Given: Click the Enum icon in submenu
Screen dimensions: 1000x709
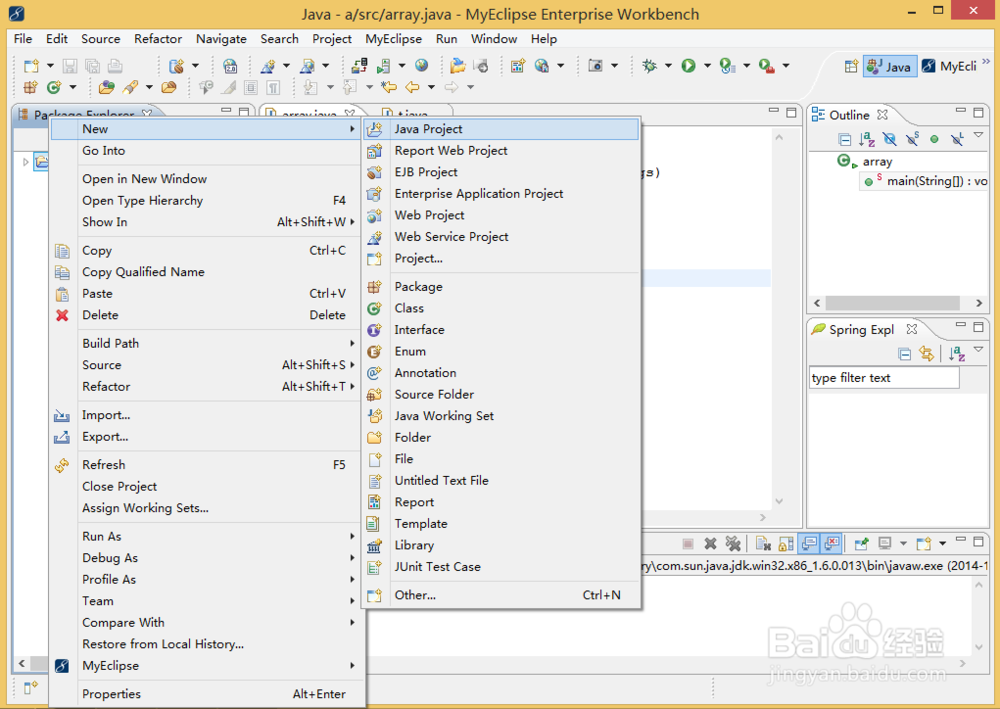Looking at the screenshot, I should click(374, 352).
